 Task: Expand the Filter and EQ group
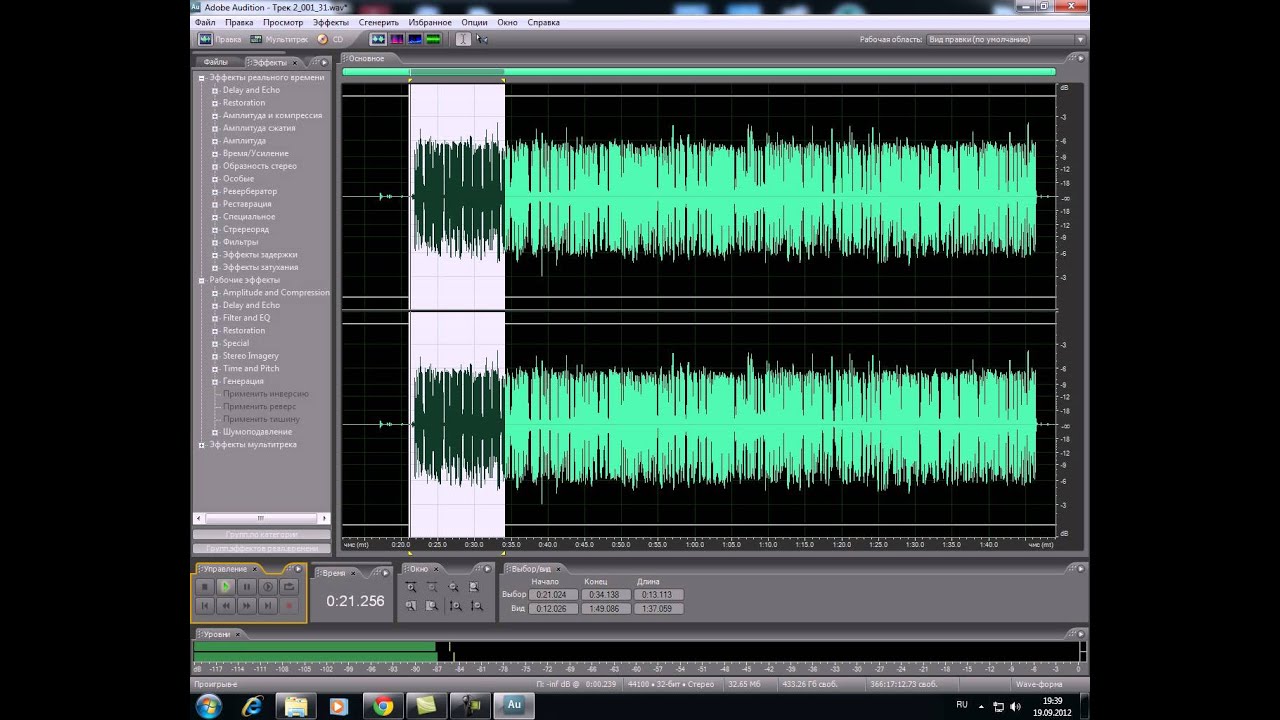[214, 318]
